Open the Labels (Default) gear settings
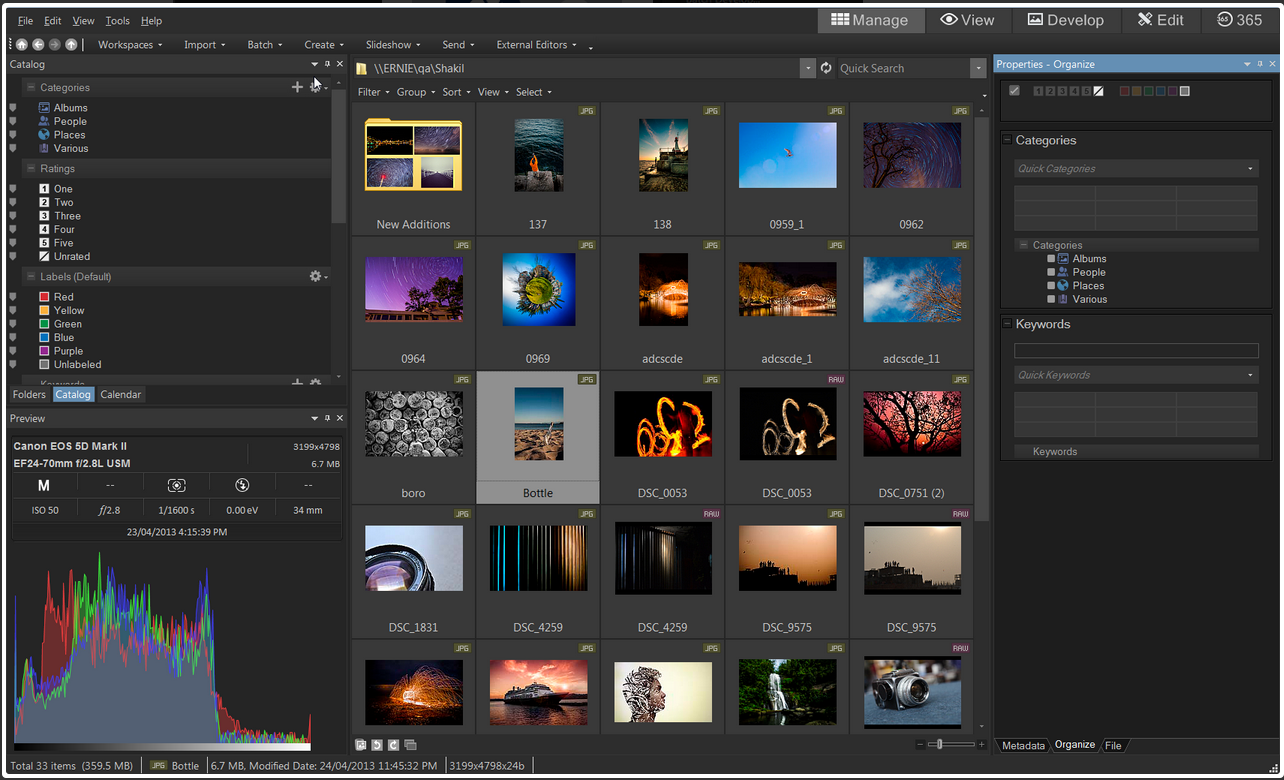 pos(316,277)
